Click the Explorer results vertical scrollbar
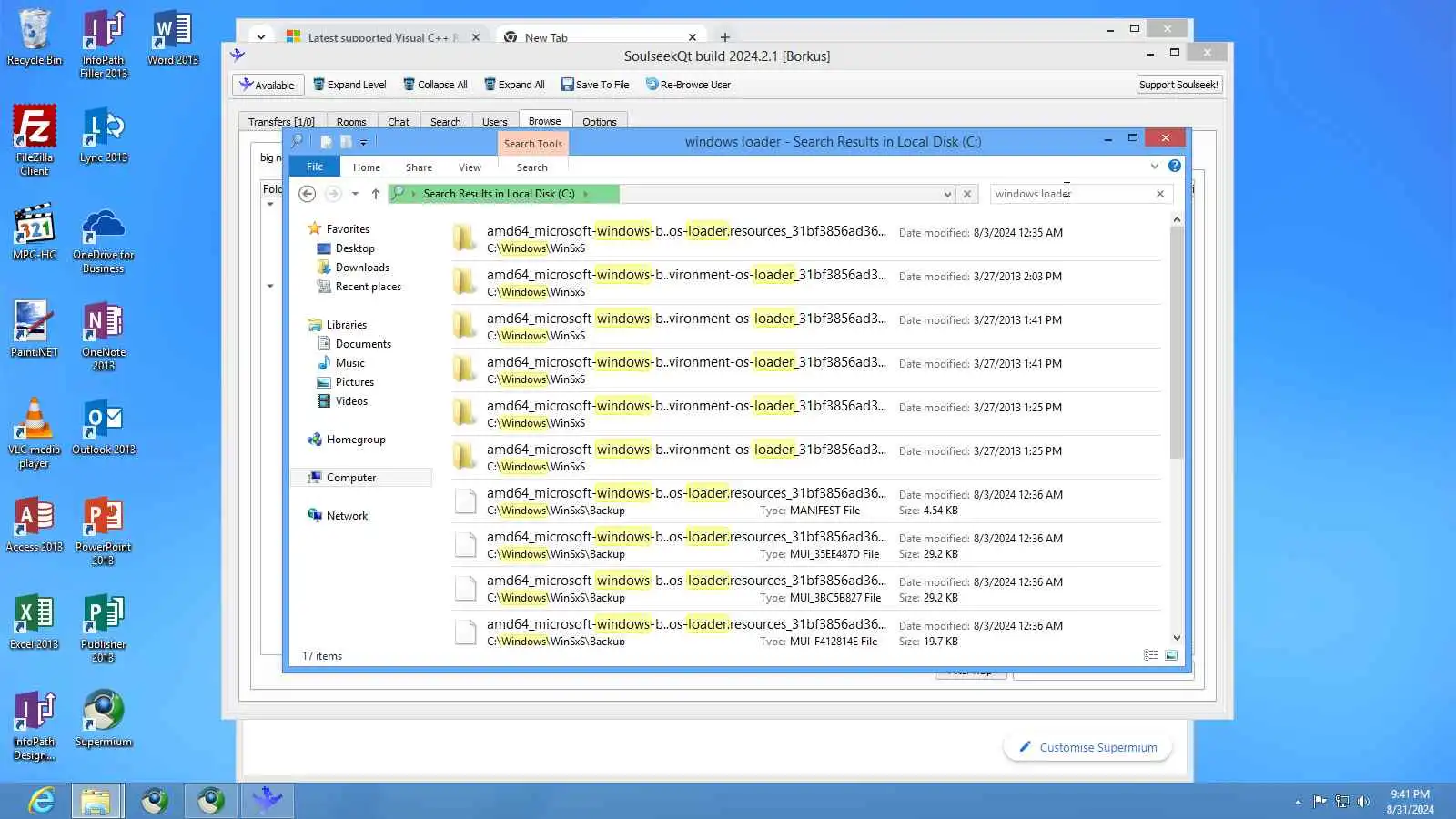 (x=1177, y=342)
